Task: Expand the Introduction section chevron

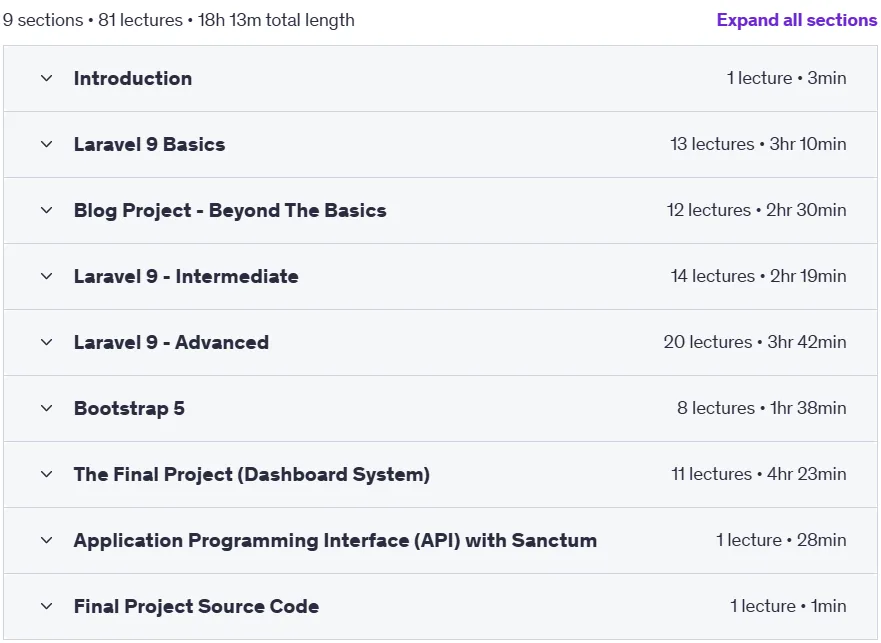Action: [x=47, y=78]
